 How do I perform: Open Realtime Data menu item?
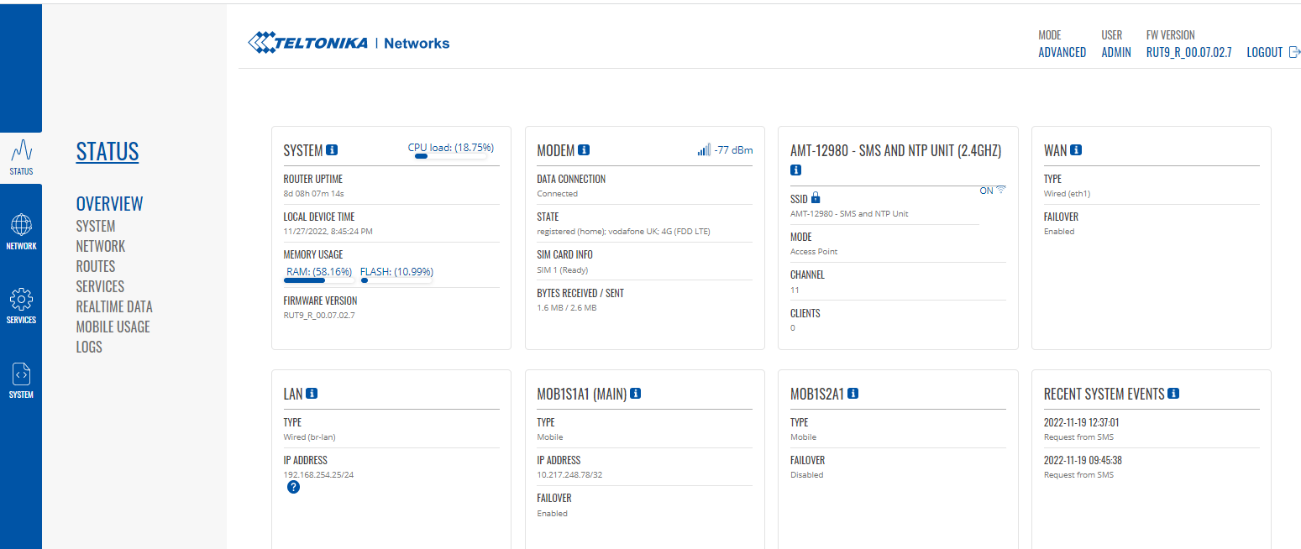(114, 307)
